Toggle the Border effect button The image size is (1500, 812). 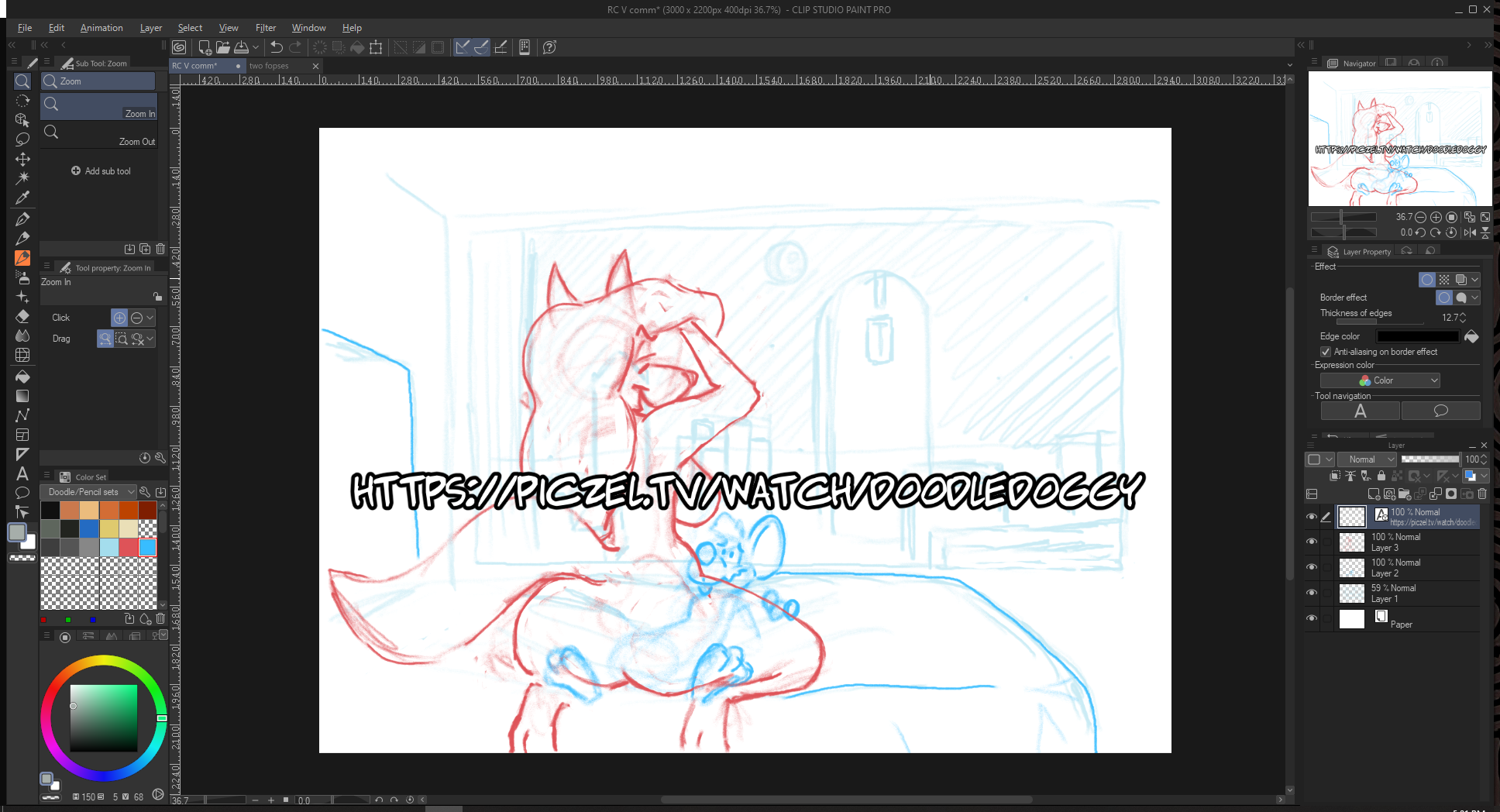pos(1427,280)
